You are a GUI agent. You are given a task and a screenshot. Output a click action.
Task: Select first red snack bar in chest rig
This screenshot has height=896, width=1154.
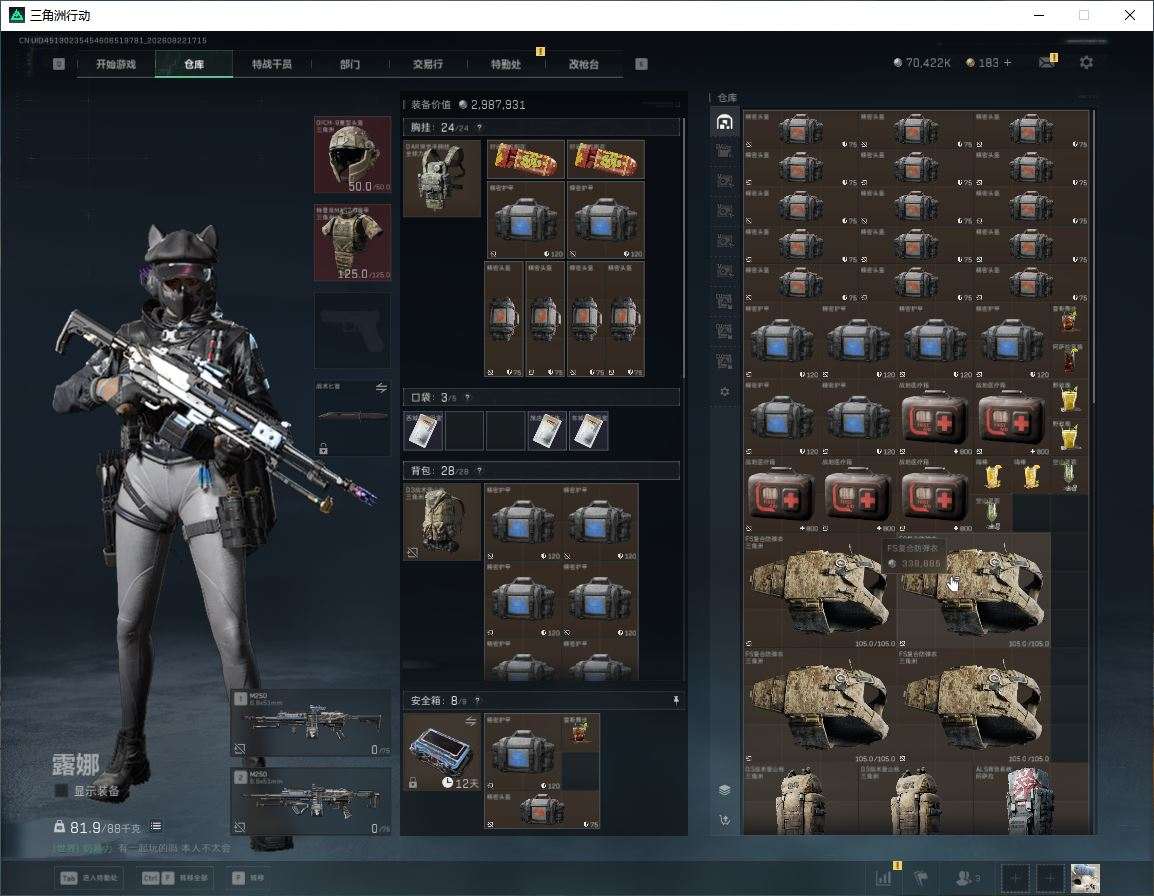point(525,160)
